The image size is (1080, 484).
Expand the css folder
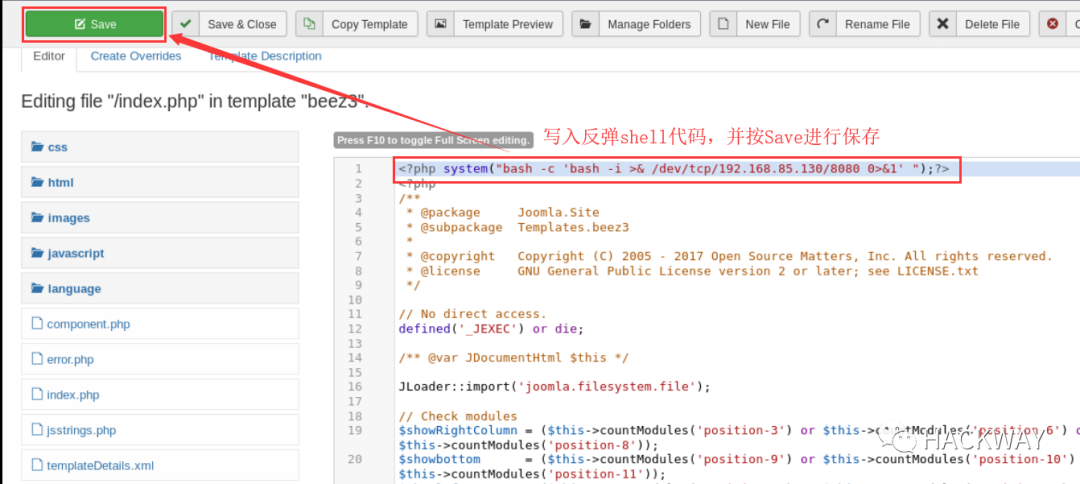pyautogui.click(x=160, y=147)
